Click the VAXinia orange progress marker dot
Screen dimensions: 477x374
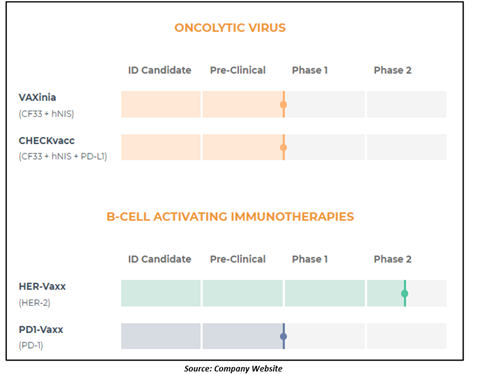(x=284, y=105)
